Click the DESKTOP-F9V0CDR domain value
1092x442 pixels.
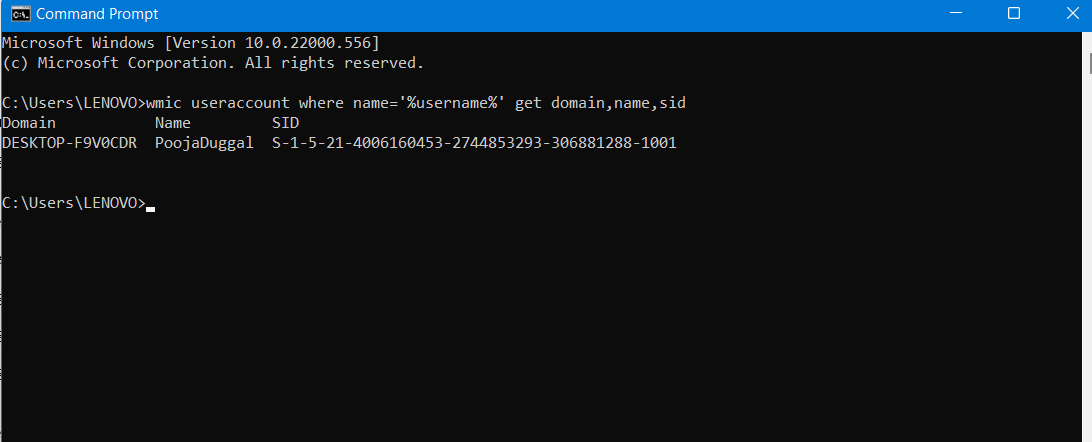(x=69, y=143)
